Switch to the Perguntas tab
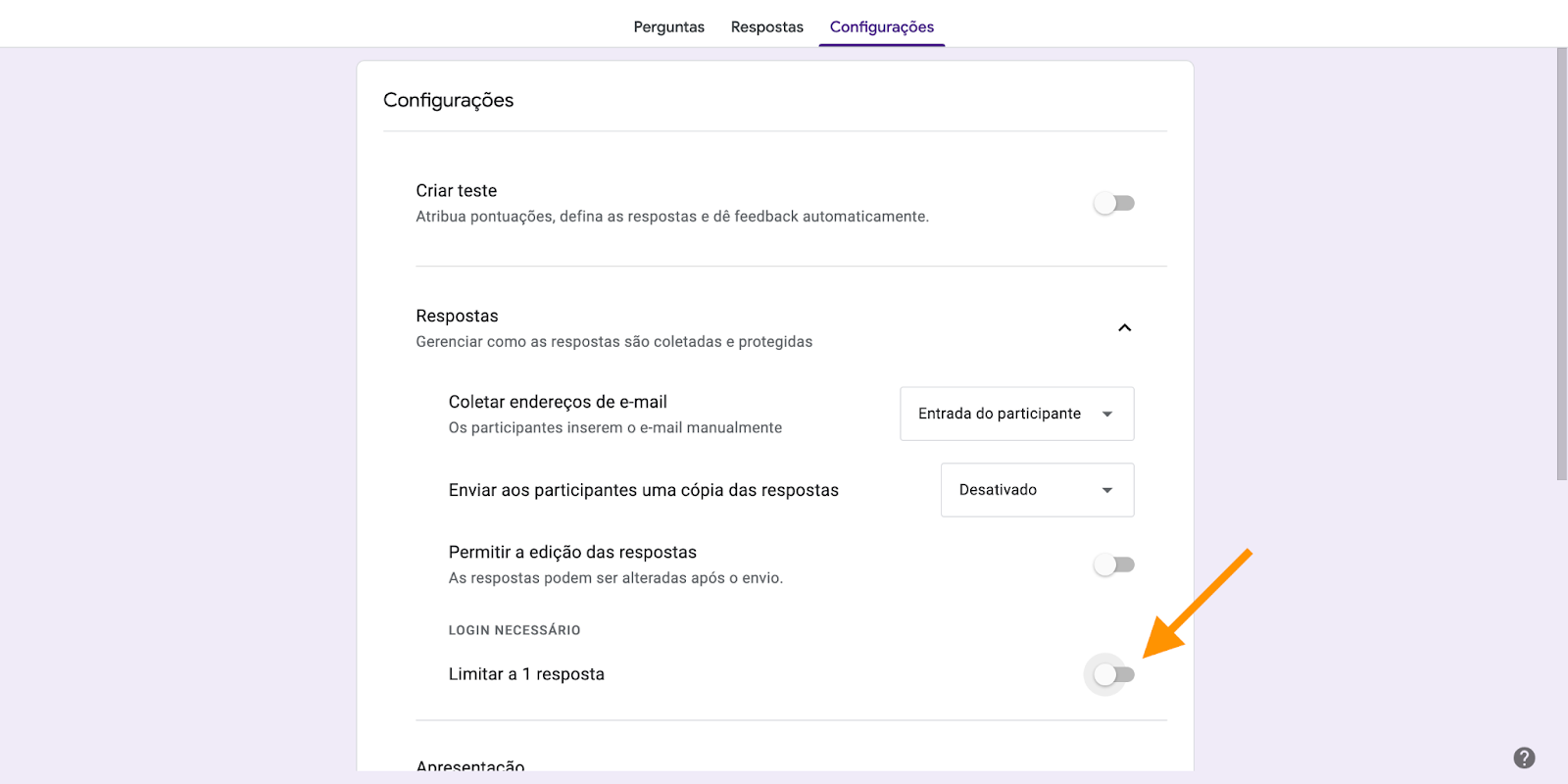The width and height of the screenshot is (1568, 784). click(x=668, y=26)
